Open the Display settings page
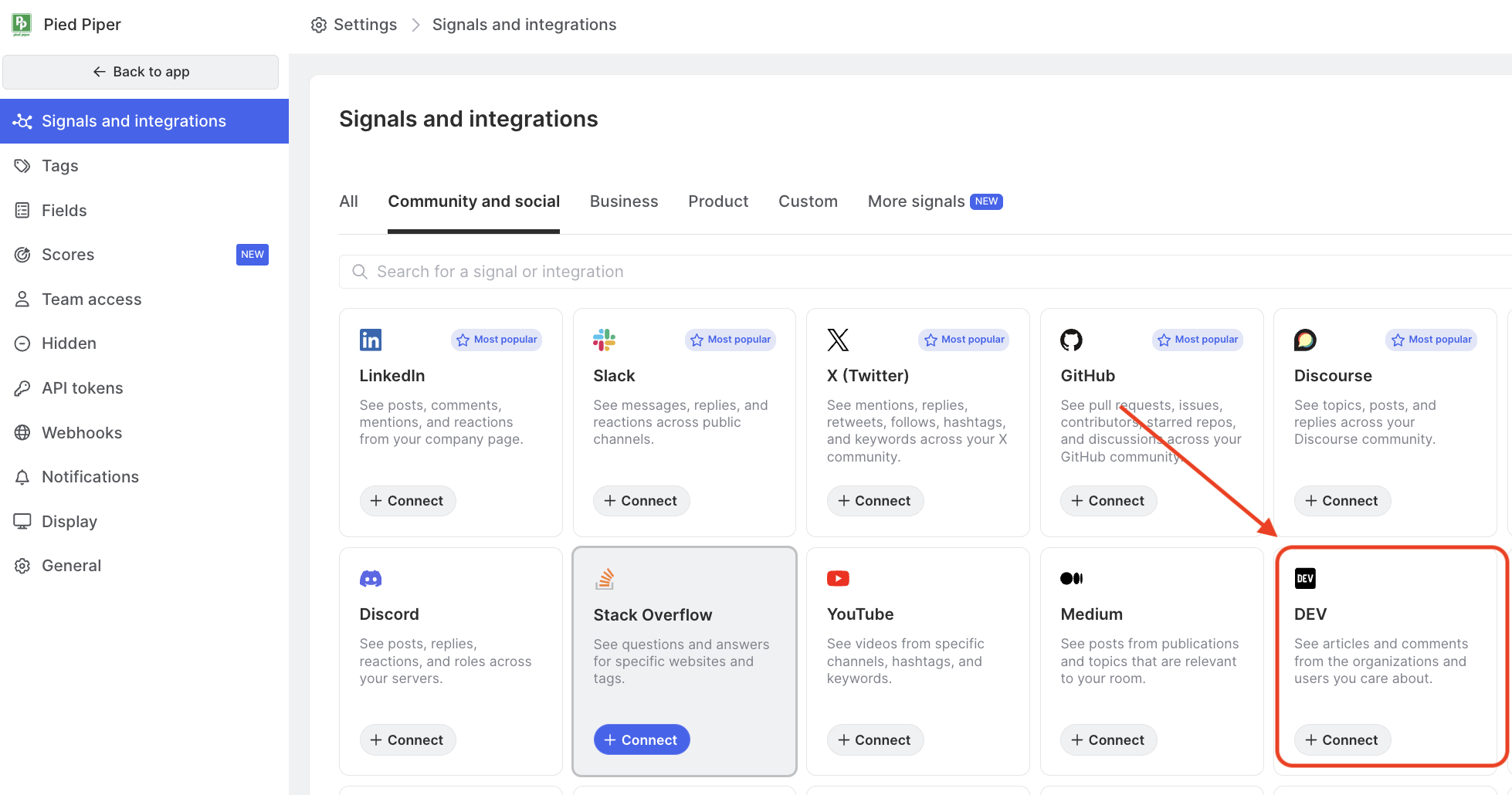Screen dimensions: 1512x795 point(144,522)
